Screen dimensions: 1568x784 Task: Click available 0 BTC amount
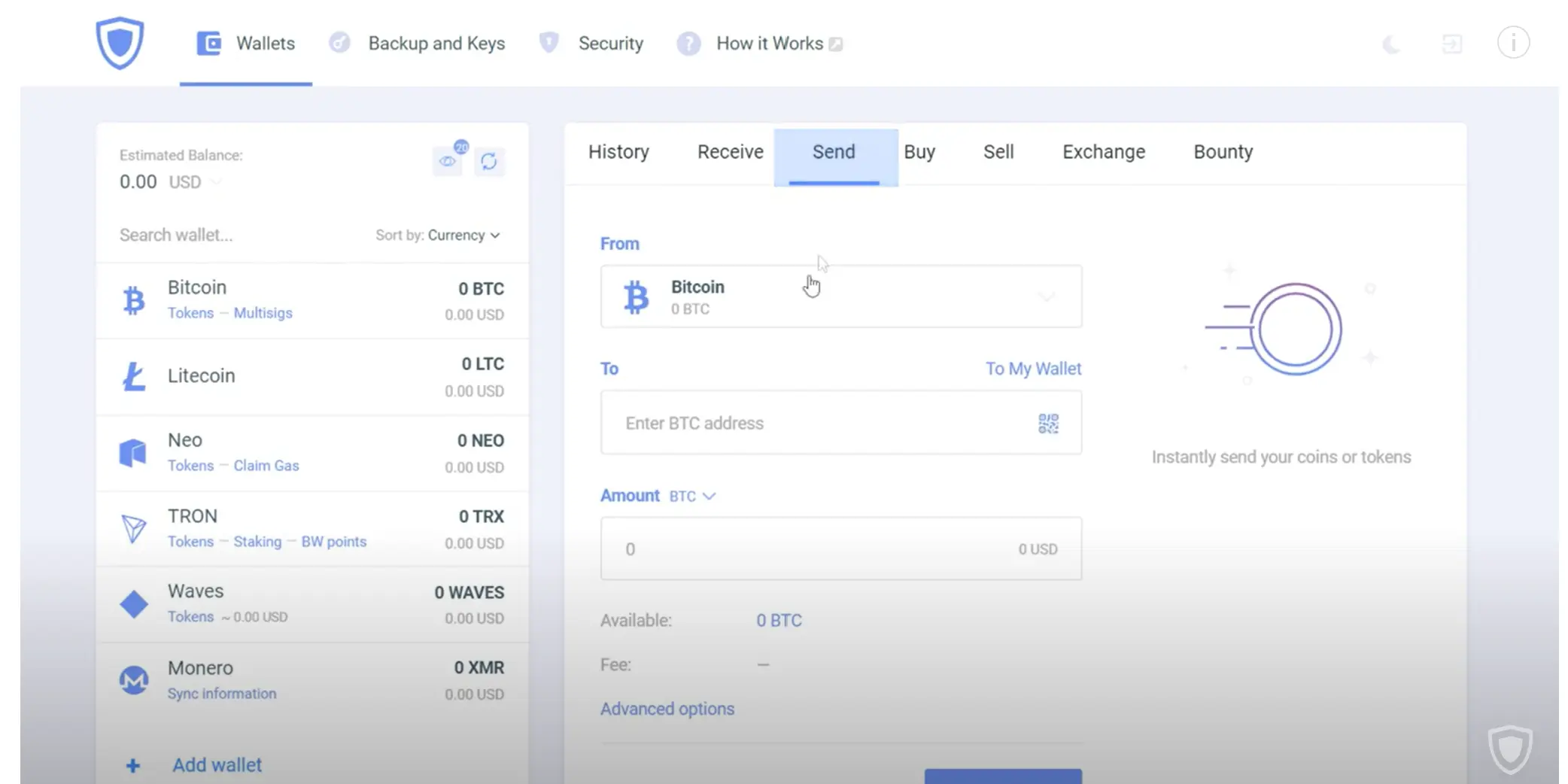[779, 621]
